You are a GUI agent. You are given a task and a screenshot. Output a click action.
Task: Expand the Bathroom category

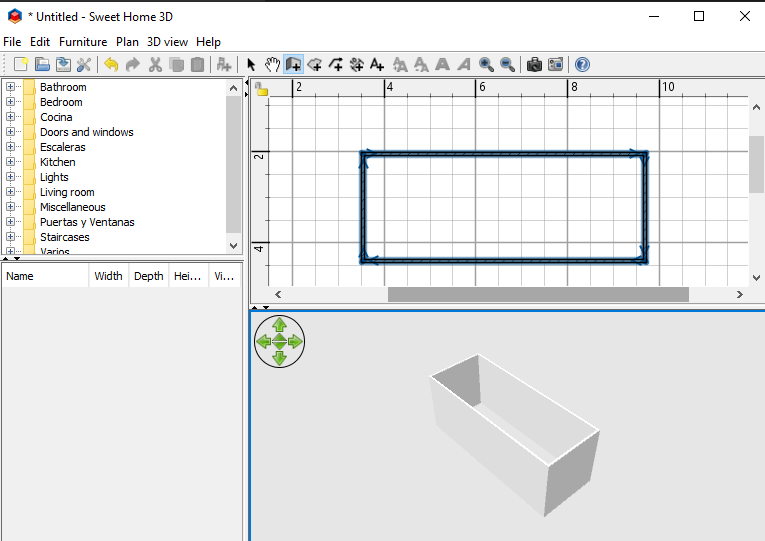[10, 87]
